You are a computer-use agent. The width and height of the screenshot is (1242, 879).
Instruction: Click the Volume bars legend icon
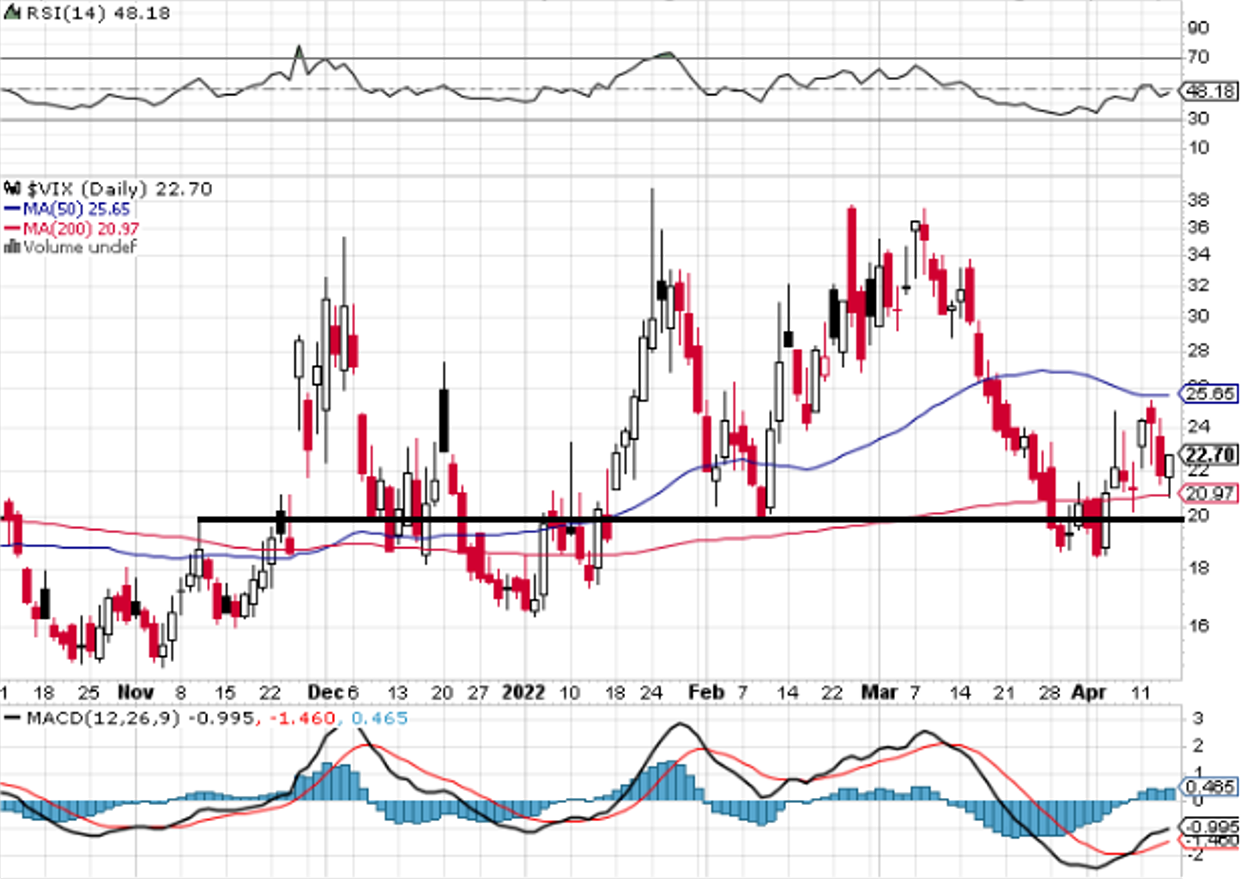tap(13, 247)
